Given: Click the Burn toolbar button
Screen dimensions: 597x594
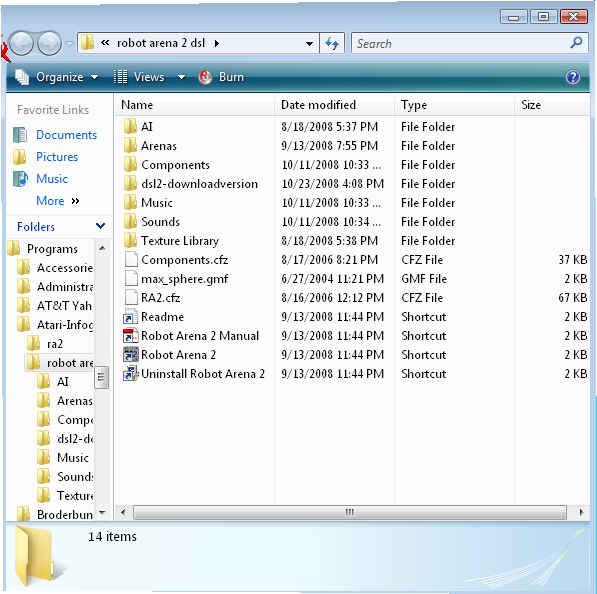Looking at the screenshot, I should point(222,77).
